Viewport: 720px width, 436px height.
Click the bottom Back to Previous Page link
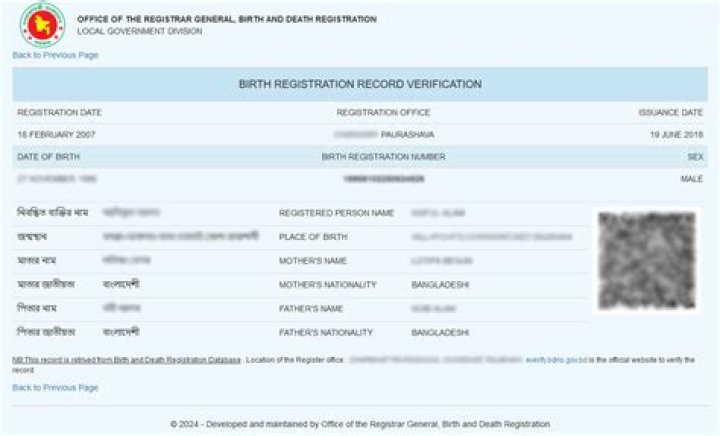(x=55, y=387)
